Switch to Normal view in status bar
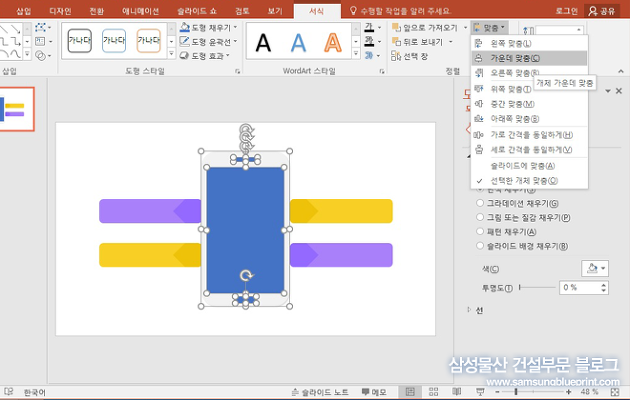This screenshot has height=400, width=630. (410, 392)
